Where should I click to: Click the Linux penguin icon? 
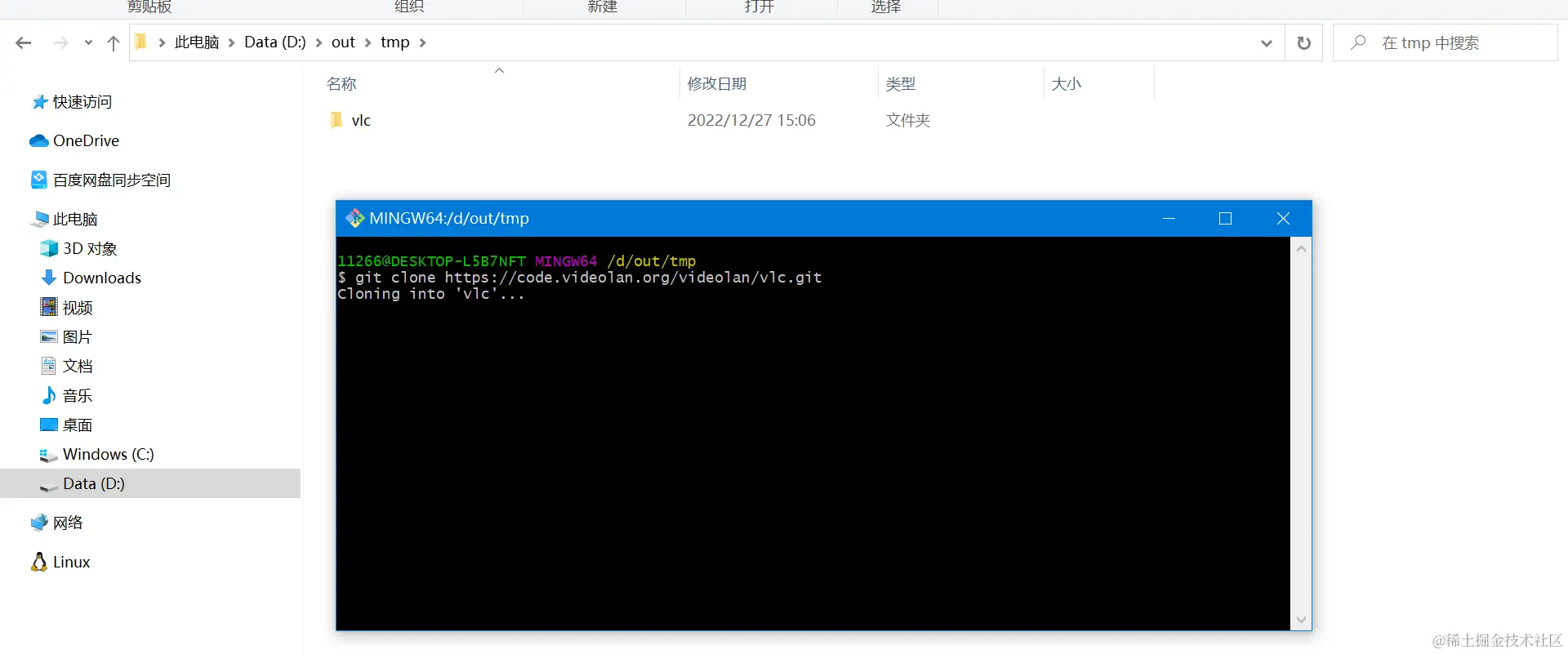point(38,562)
